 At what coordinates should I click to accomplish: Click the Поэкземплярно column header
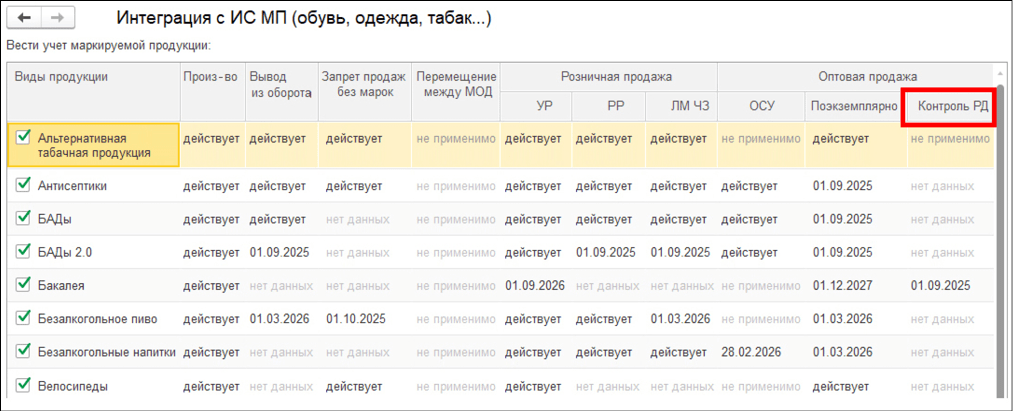(x=851, y=105)
